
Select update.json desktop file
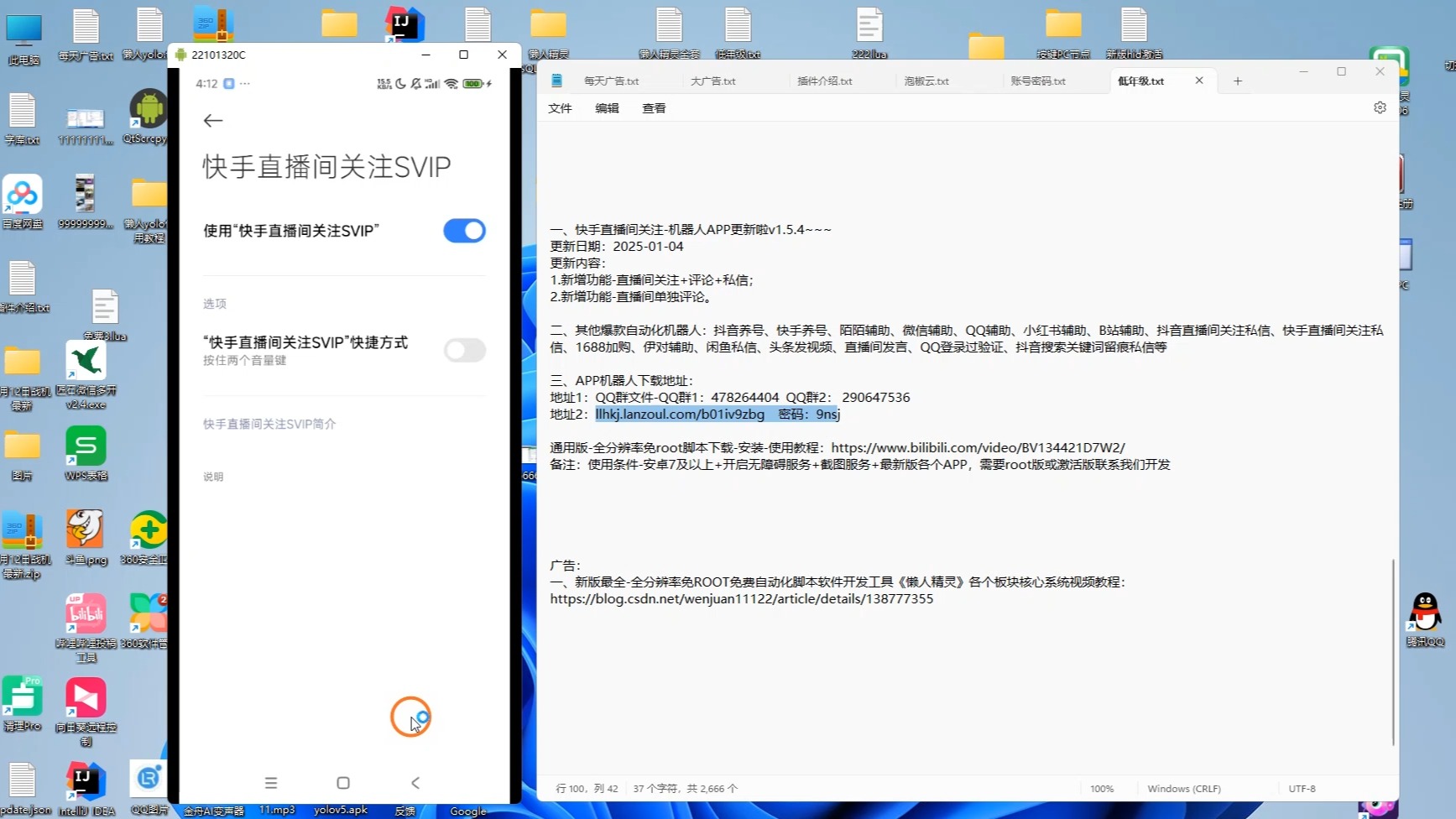coord(22,789)
